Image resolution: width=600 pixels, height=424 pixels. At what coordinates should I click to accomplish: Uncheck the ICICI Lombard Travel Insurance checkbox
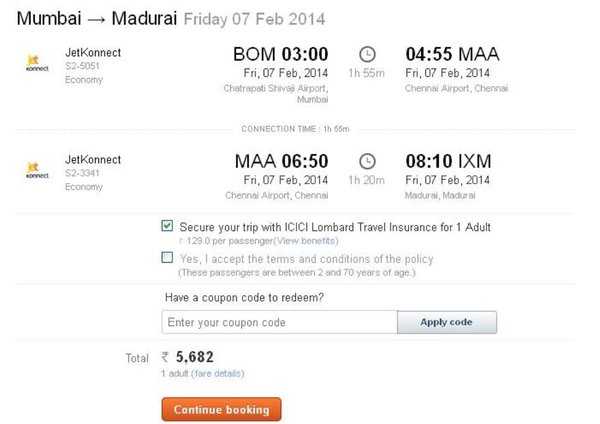(x=167, y=227)
